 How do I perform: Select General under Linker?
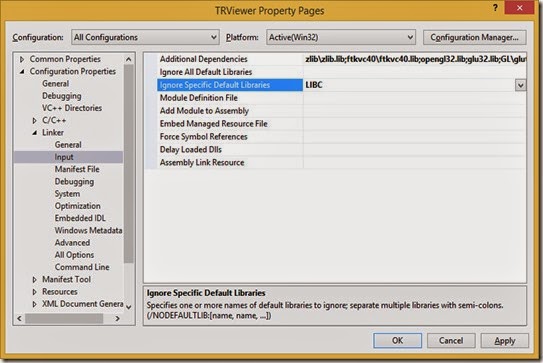(68, 145)
